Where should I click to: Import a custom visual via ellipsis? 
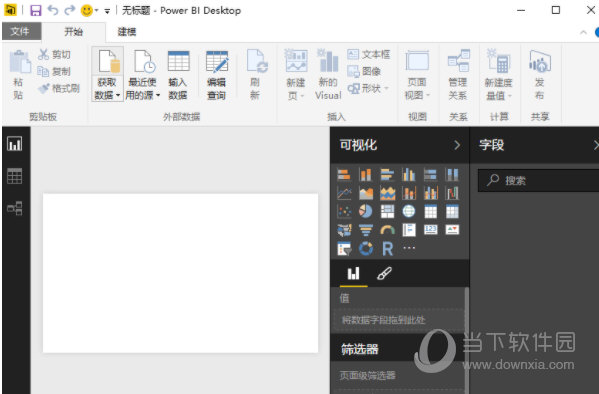409,248
